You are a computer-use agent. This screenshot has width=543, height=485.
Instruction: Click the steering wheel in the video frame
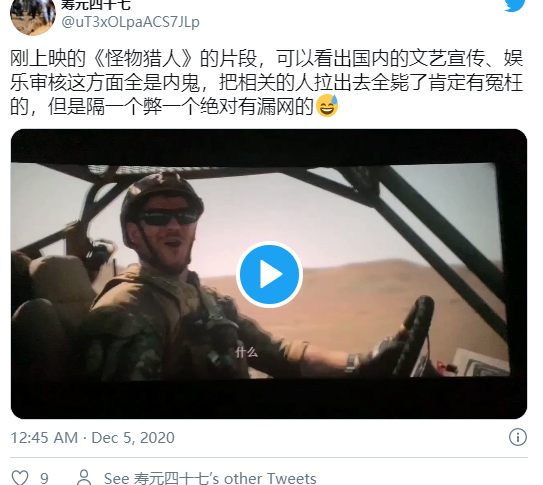click(x=413, y=335)
